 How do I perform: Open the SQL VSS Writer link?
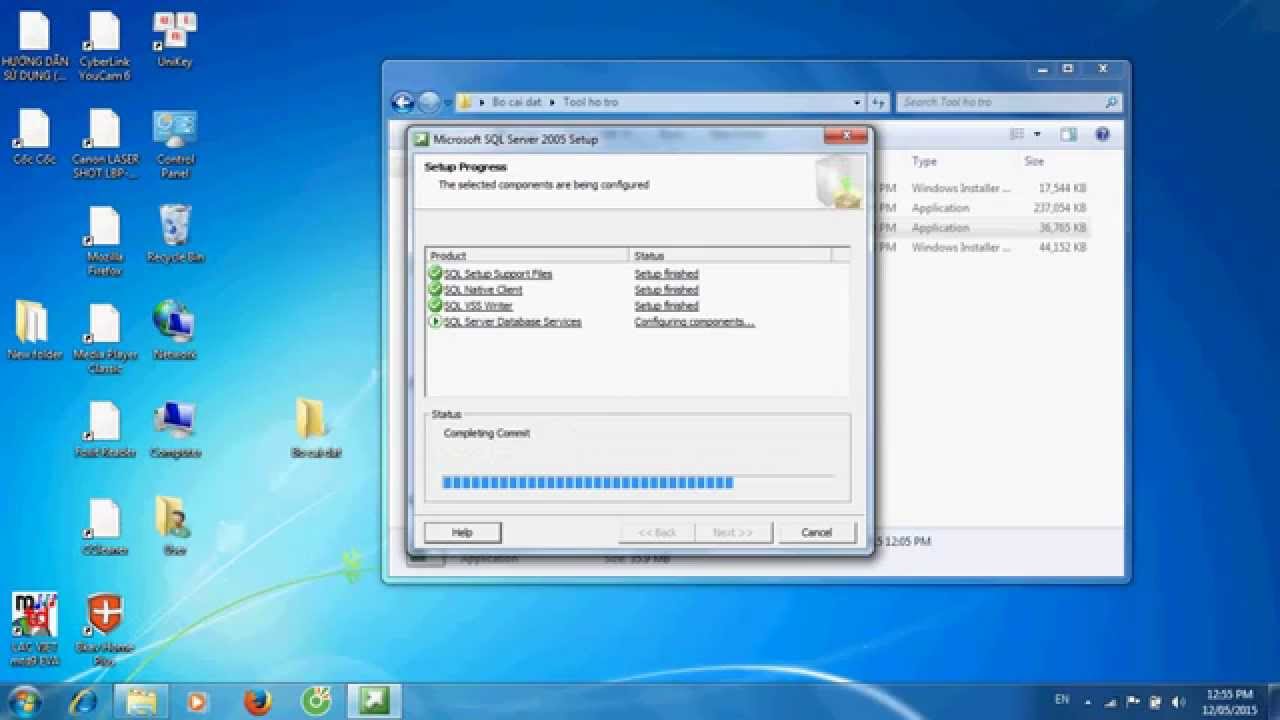(479, 306)
